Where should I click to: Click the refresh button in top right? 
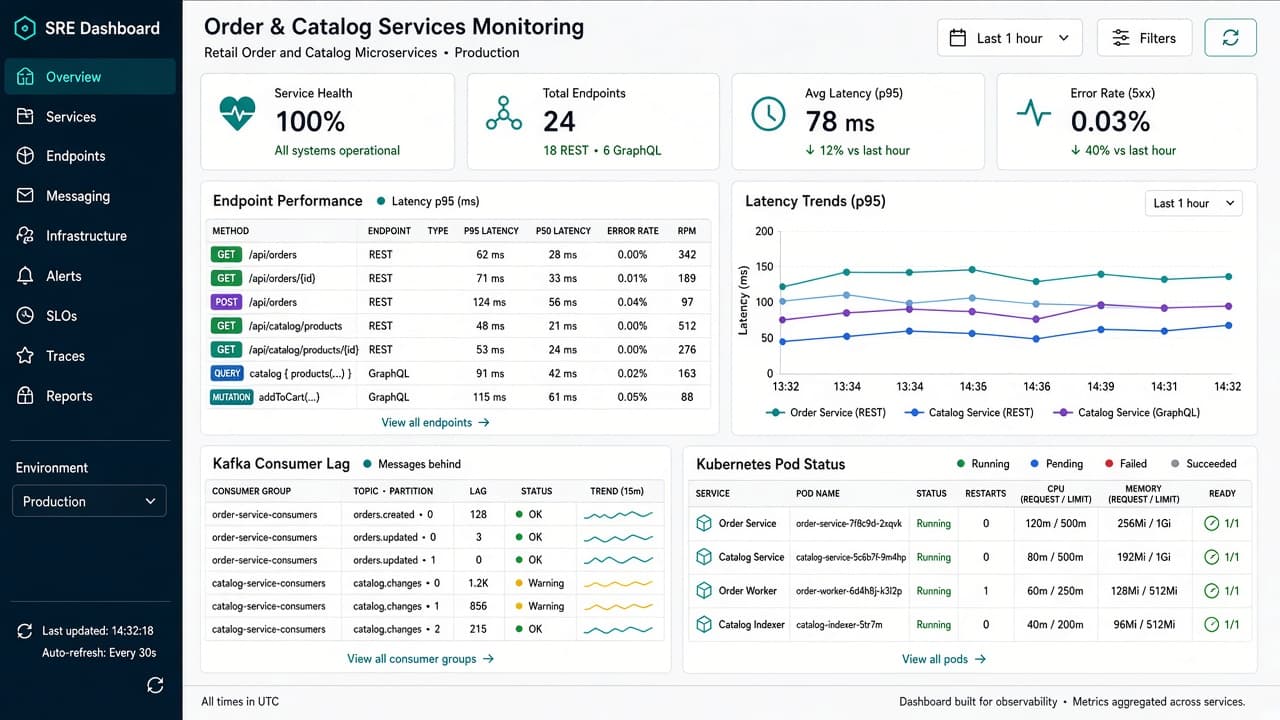click(x=1230, y=38)
